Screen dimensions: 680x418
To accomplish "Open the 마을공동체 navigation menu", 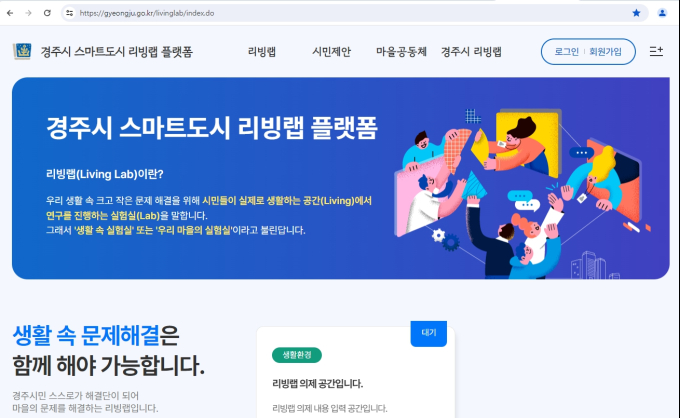I will click(401, 52).
